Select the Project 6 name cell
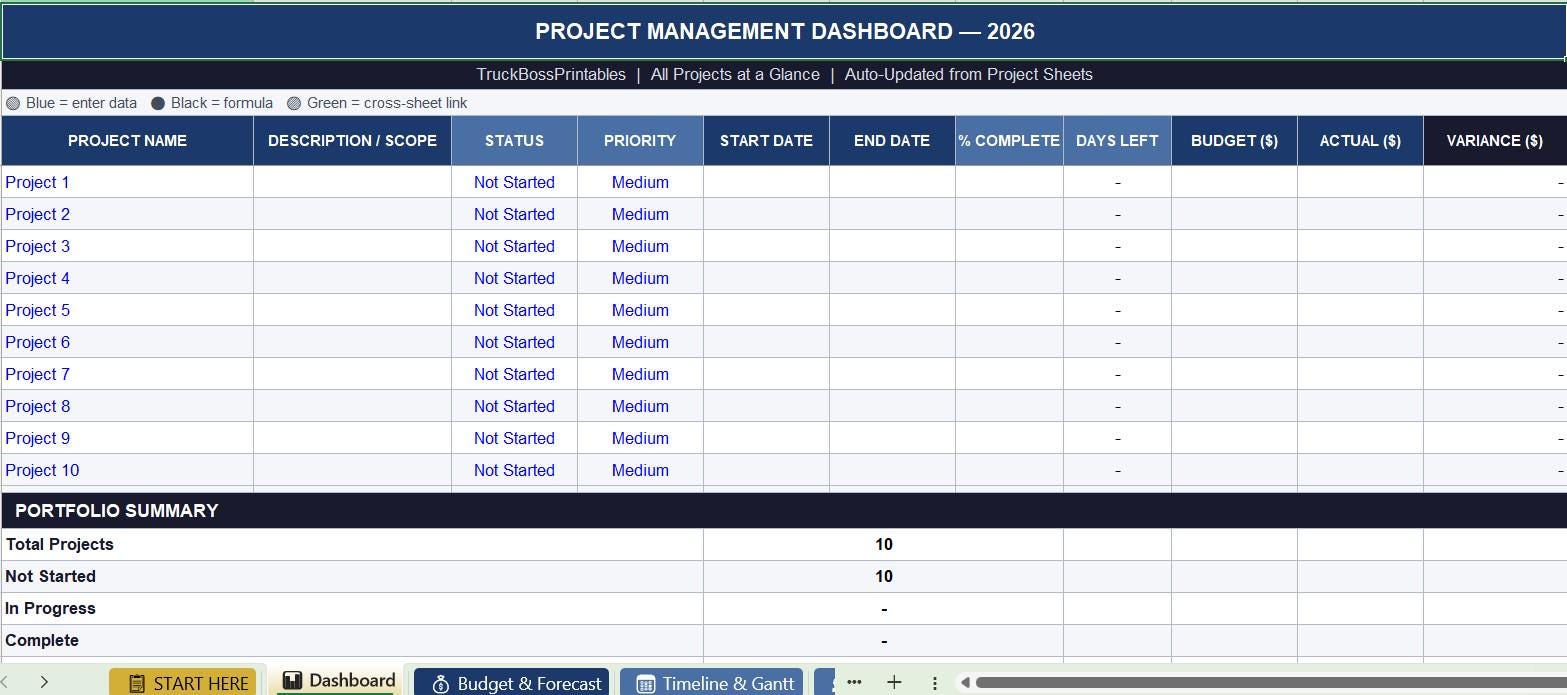The image size is (1567, 695). point(127,342)
